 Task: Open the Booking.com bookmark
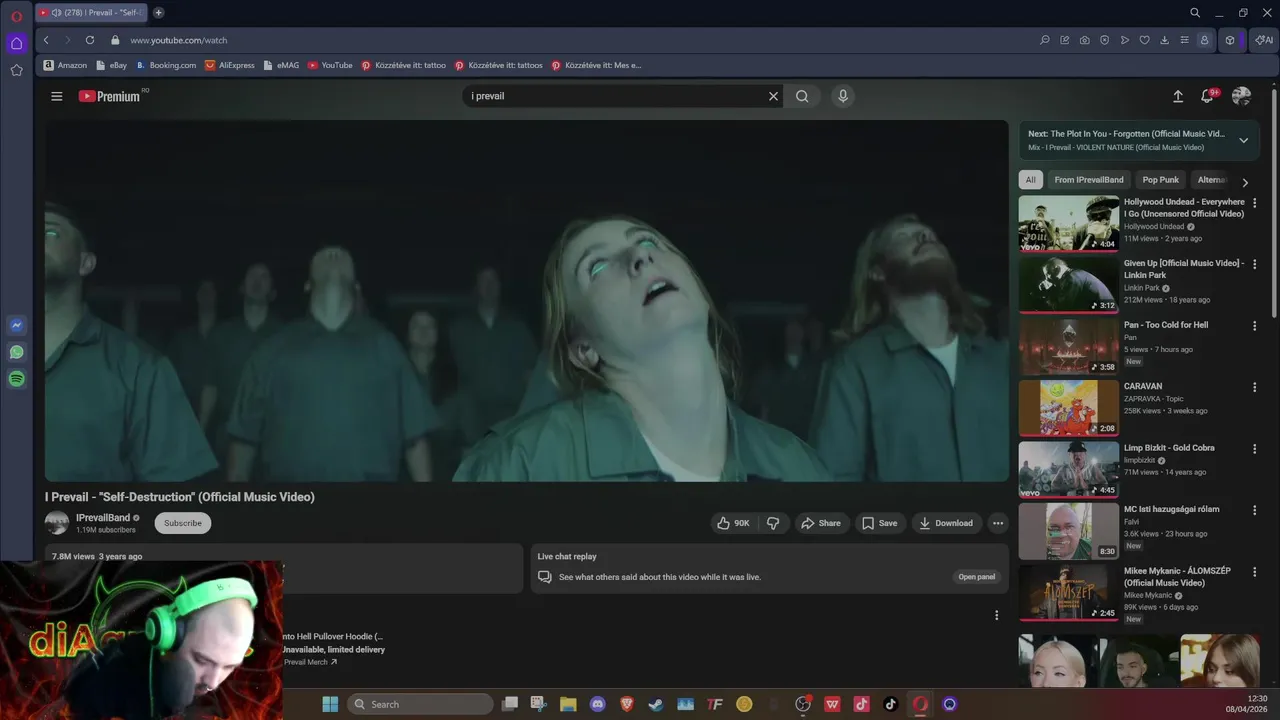(165, 65)
